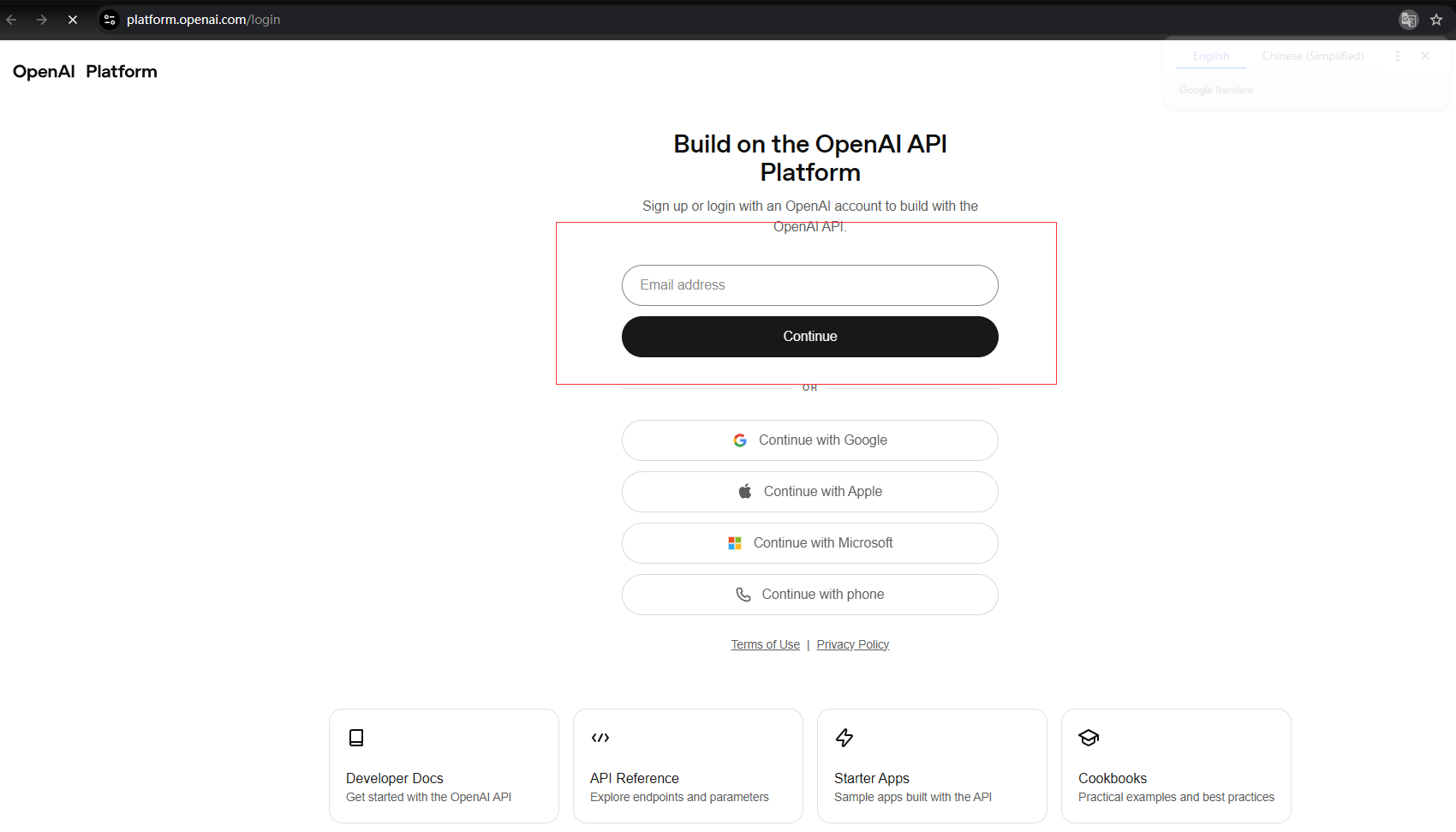
Task: Open translate options three-dot menu
Action: click(x=1398, y=56)
